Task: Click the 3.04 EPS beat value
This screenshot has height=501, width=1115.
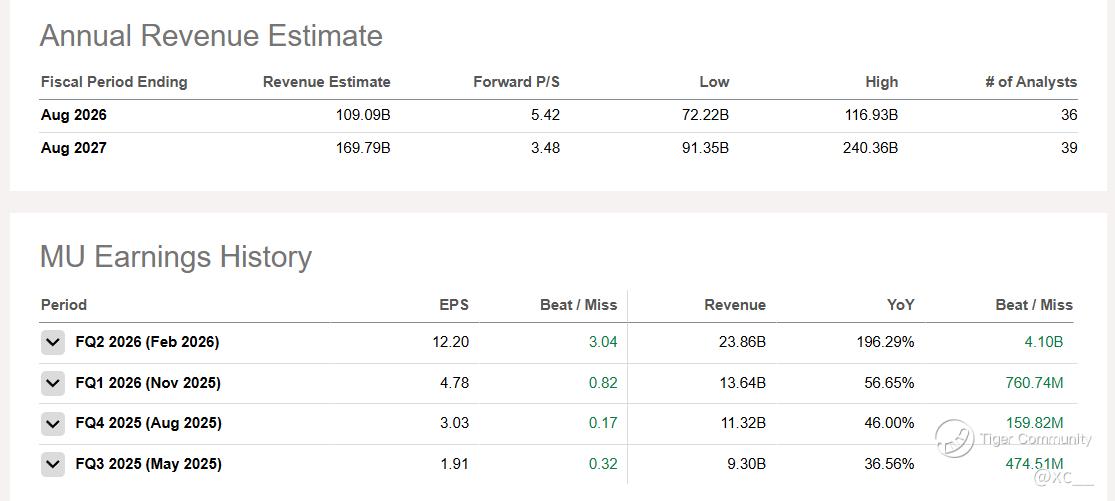Action: click(x=603, y=342)
